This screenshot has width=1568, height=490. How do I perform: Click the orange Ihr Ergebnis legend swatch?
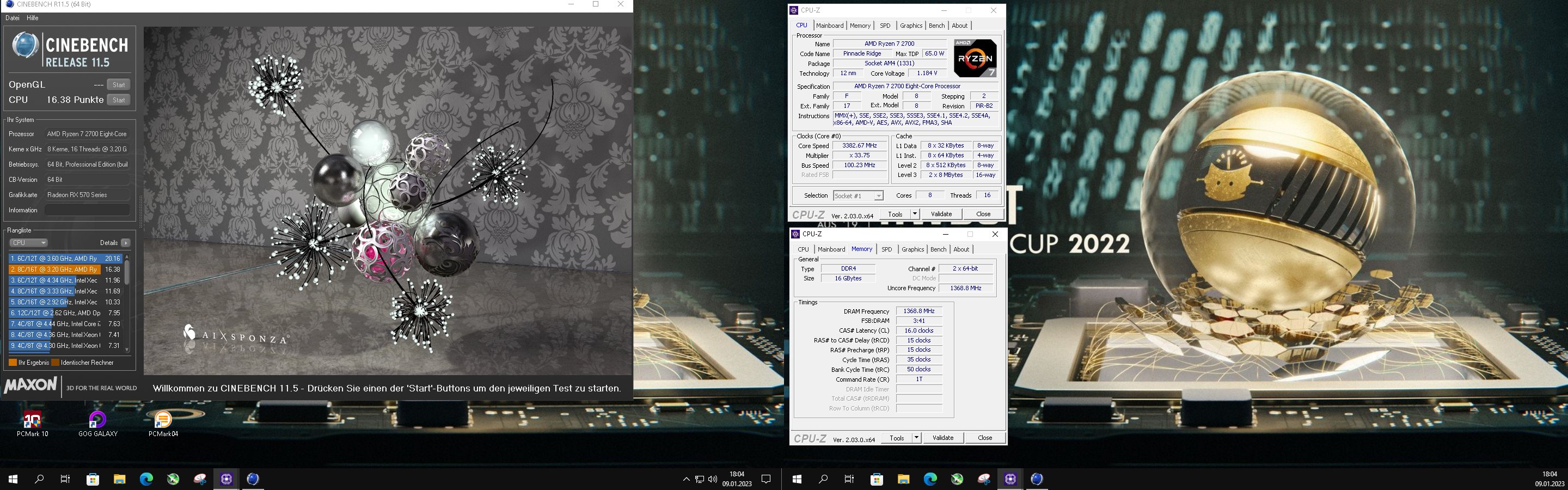(13, 362)
